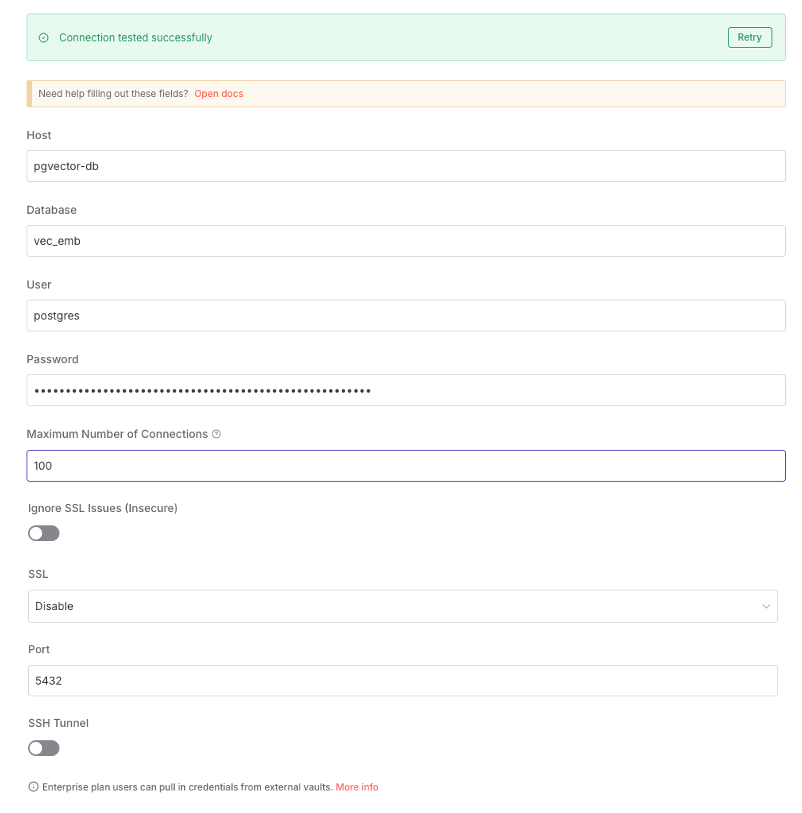Click the 'Need help filling out these fields?' text
Screen dimensions: 802x813
(113, 94)
